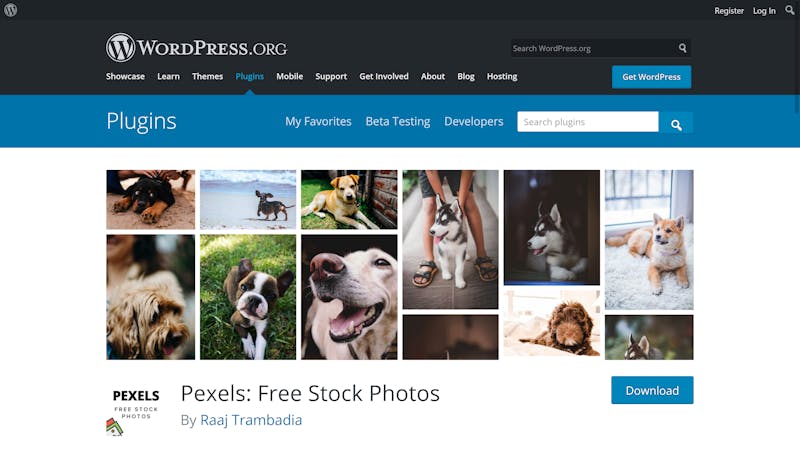Click the Register link
This screenshot has height=450, width=800.
pyautogui.click(x=729, y=11)
